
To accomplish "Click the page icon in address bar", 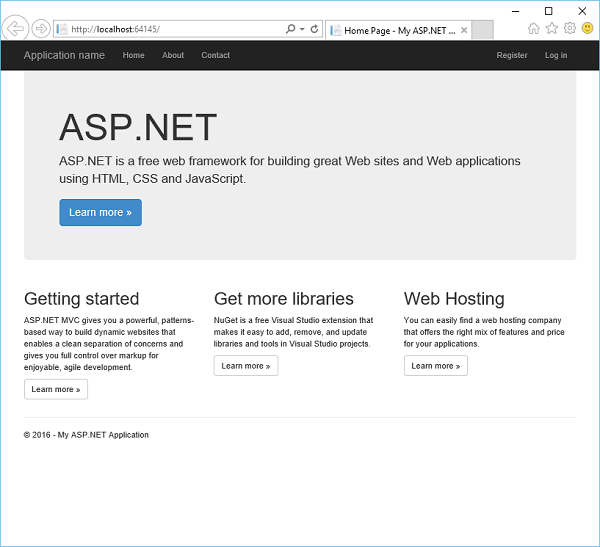I will (x=62, y=29).
